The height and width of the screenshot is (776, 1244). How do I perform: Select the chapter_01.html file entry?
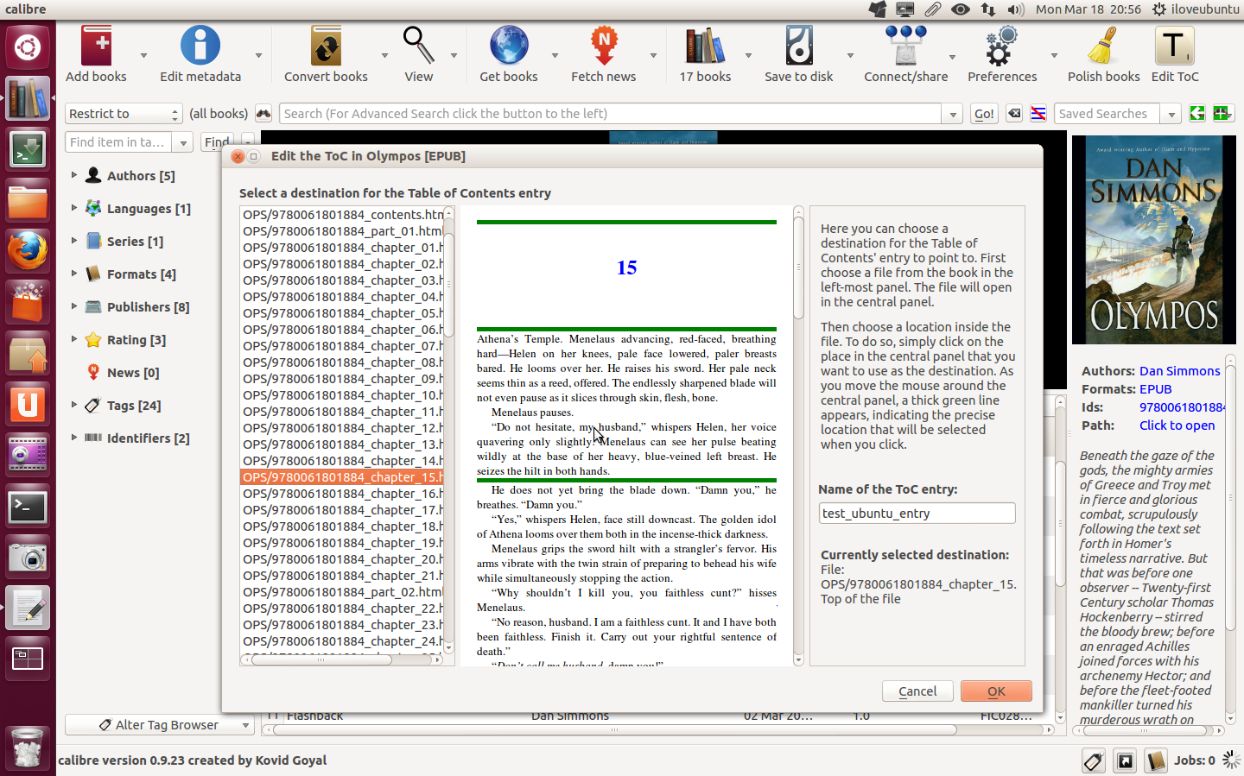point(342,247)
